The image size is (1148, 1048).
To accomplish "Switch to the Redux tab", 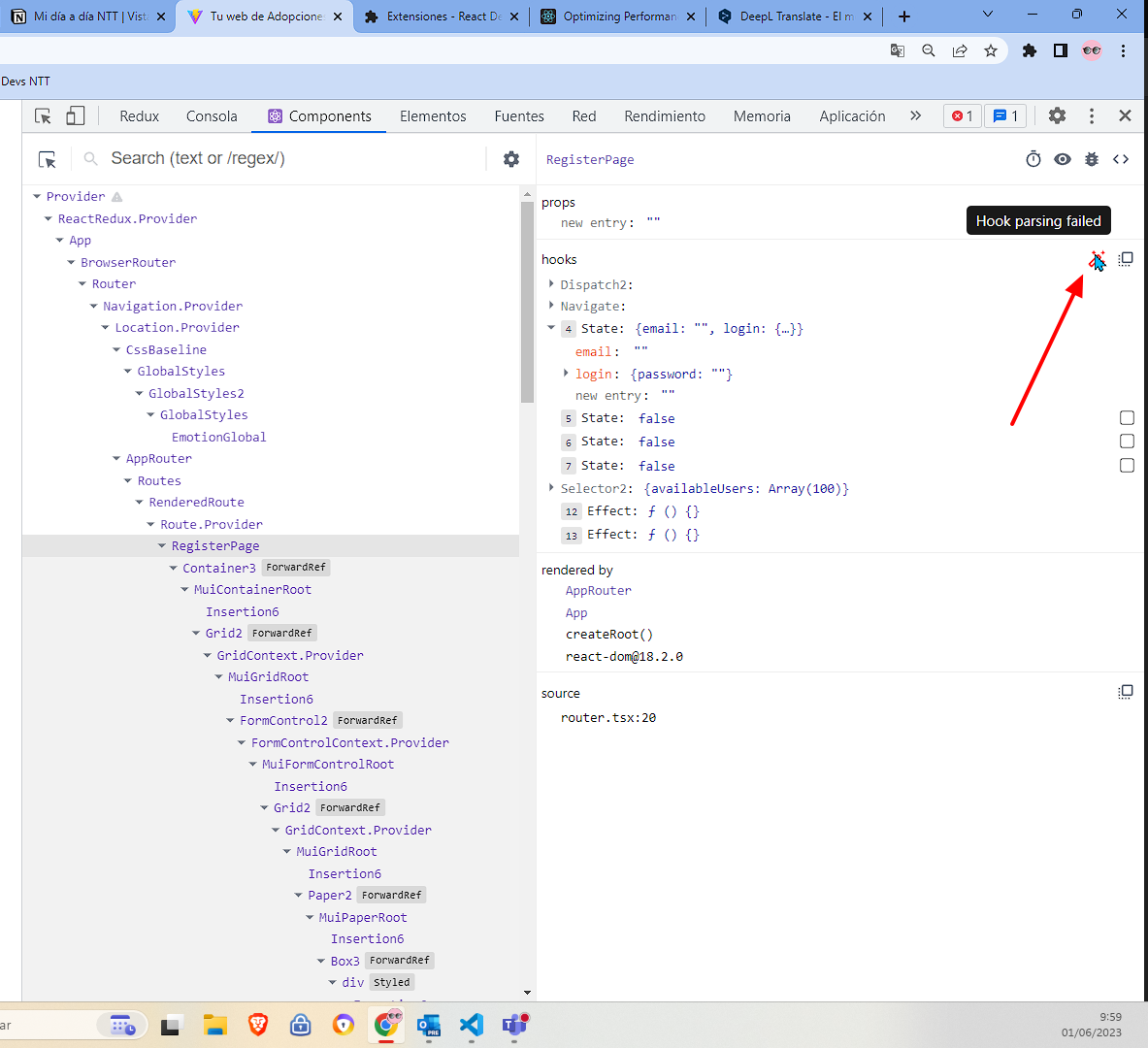I will pos(139,115).
